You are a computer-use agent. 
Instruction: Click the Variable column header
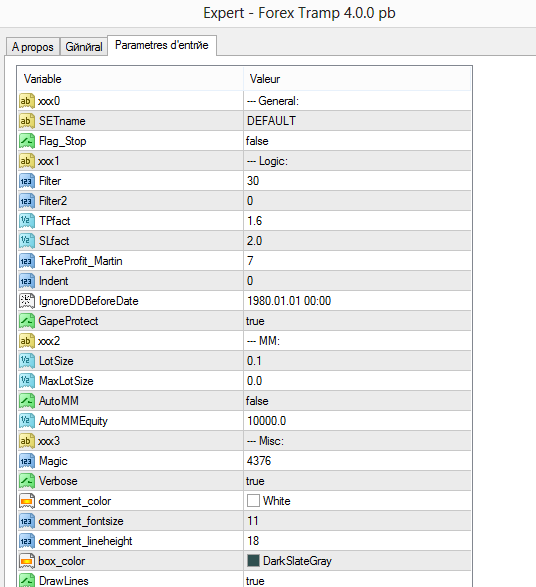[130, 79]
